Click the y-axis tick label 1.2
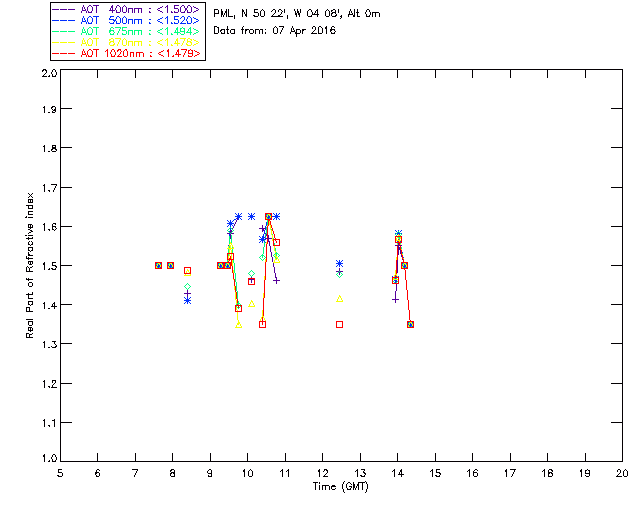 tap(49, 384)
